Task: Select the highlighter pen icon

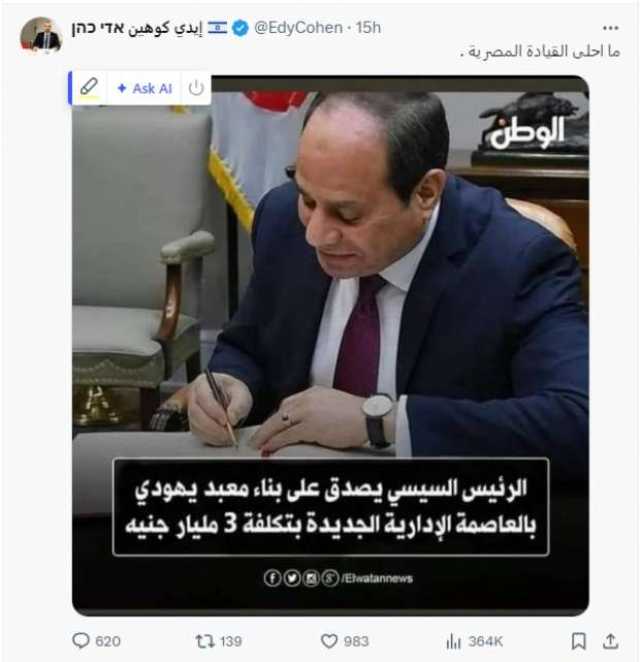Action: pyautogui.click(x=89, y=87)
